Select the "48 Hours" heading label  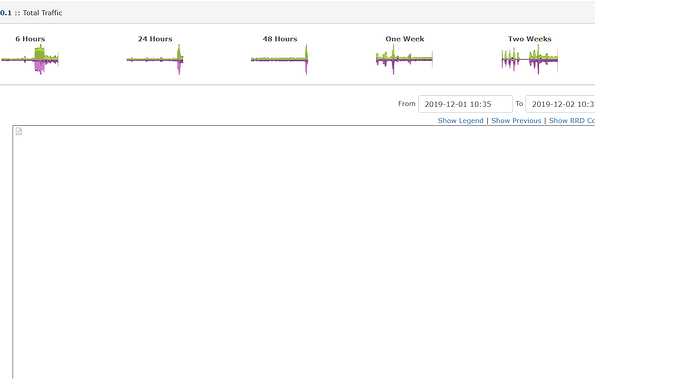(x=280, y=39)
